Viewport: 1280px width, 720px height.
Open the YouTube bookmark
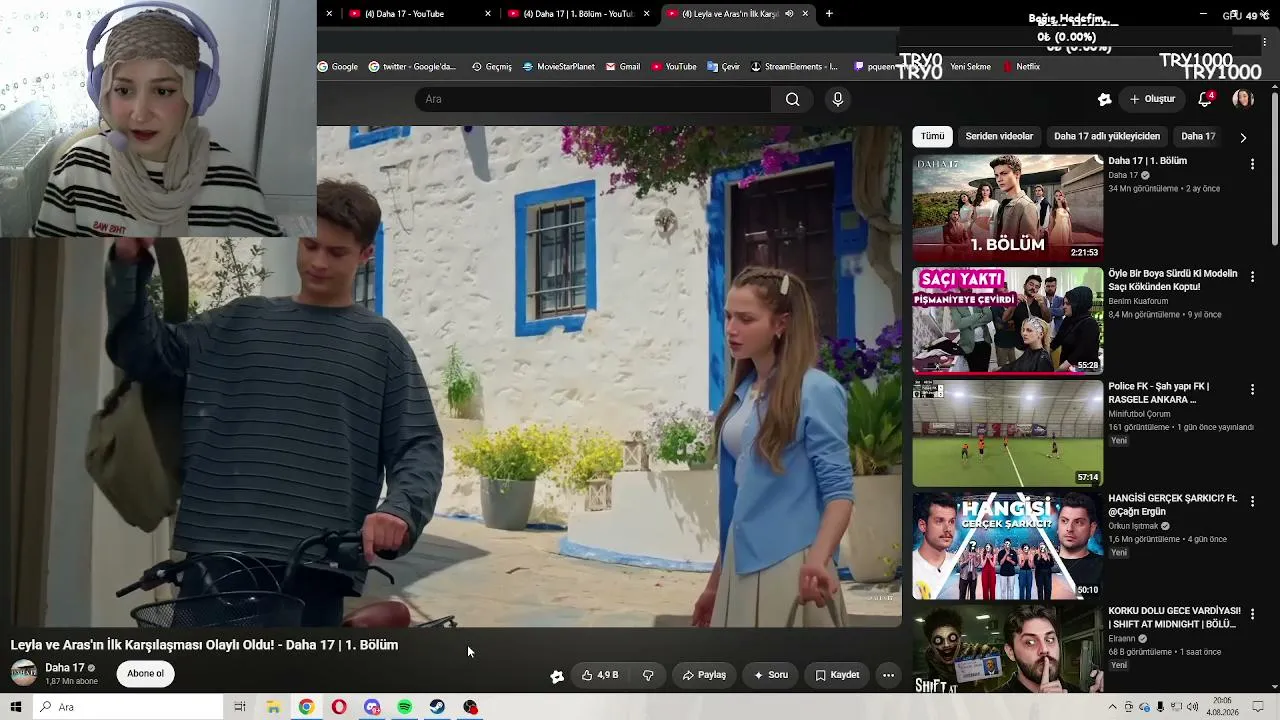(x=674, y=67)
